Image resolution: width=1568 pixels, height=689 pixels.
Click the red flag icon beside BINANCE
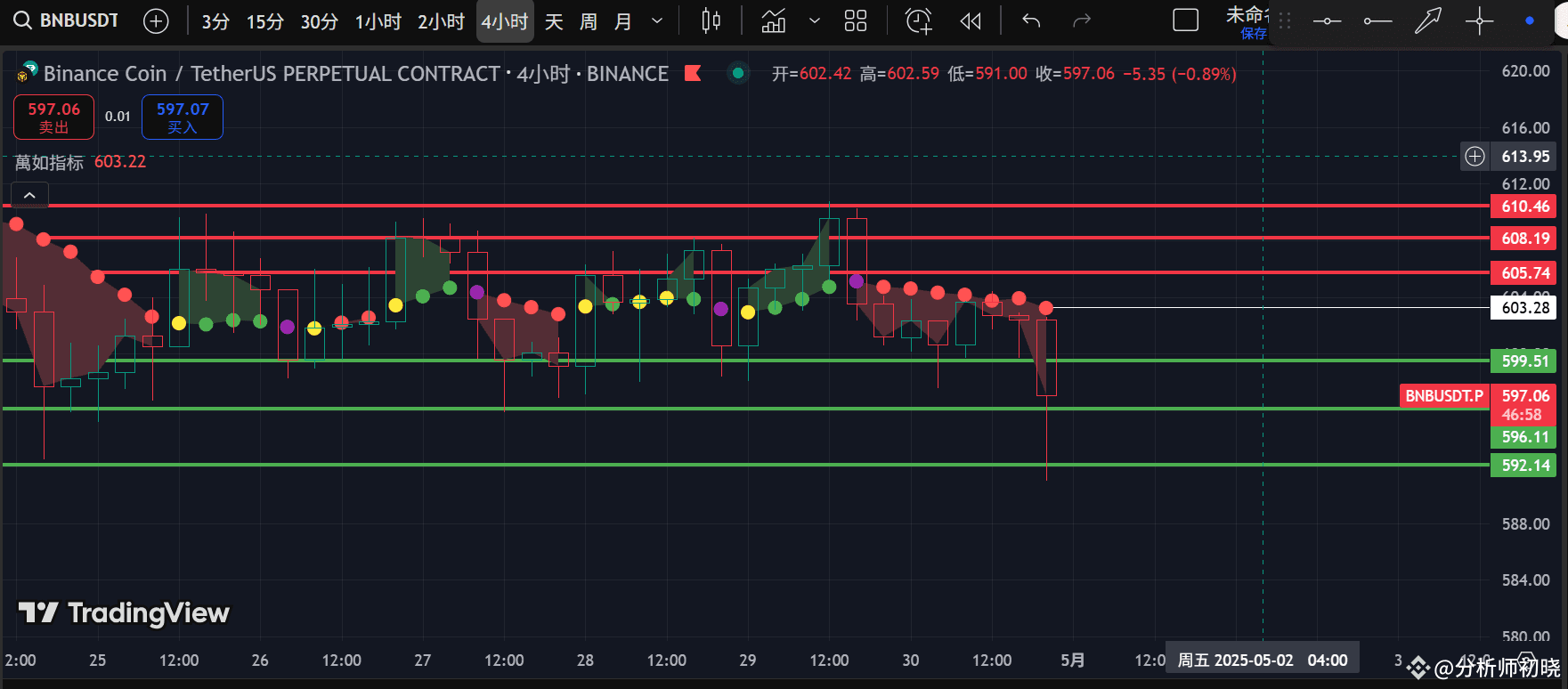(693, 73)
